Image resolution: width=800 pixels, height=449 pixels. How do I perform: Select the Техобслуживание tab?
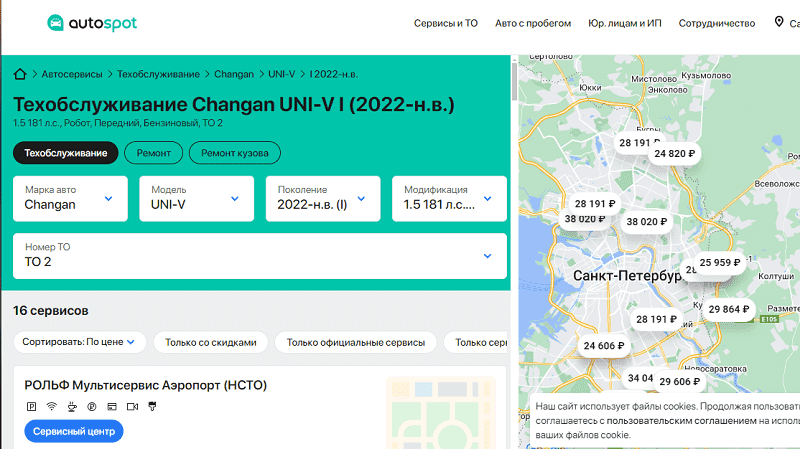pos(66,153)
